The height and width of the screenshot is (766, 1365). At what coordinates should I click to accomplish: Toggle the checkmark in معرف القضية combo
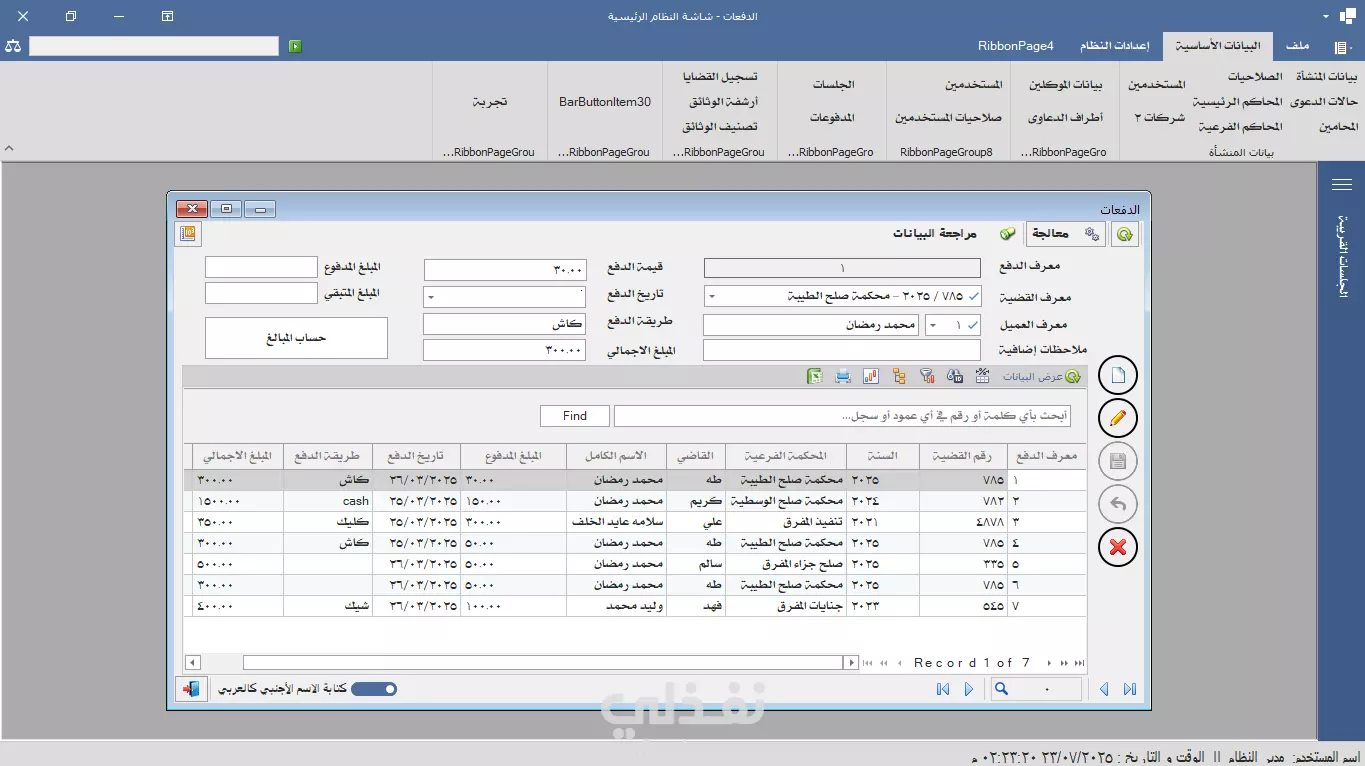coord(974,296)
